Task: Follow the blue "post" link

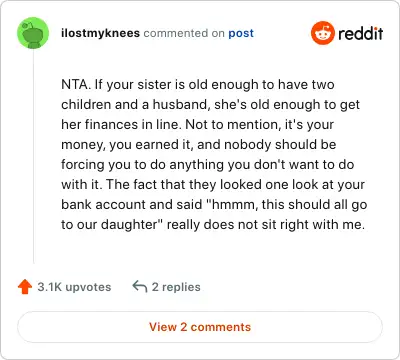Action: tap(241, 33)
